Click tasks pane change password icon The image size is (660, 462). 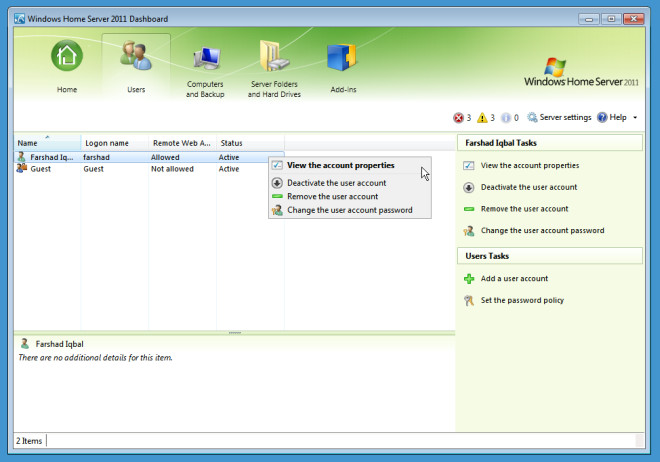[x=468, y=231]
